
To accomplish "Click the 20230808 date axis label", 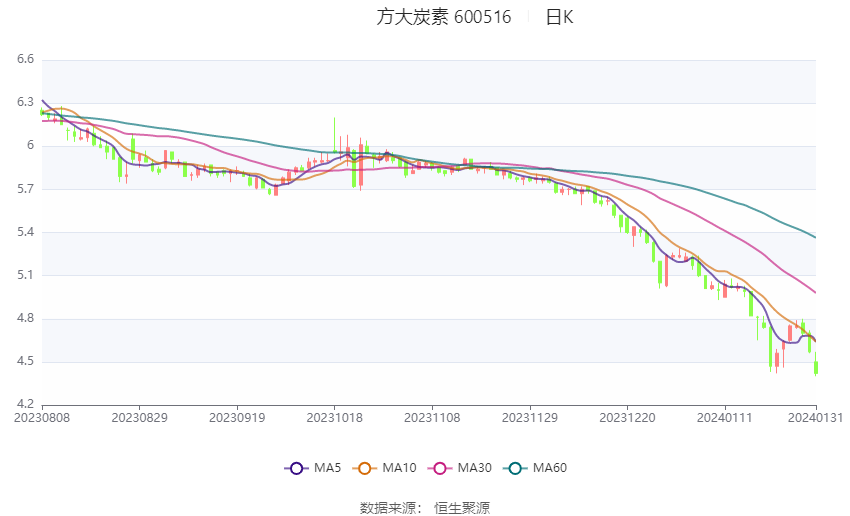I will (42, 418).
